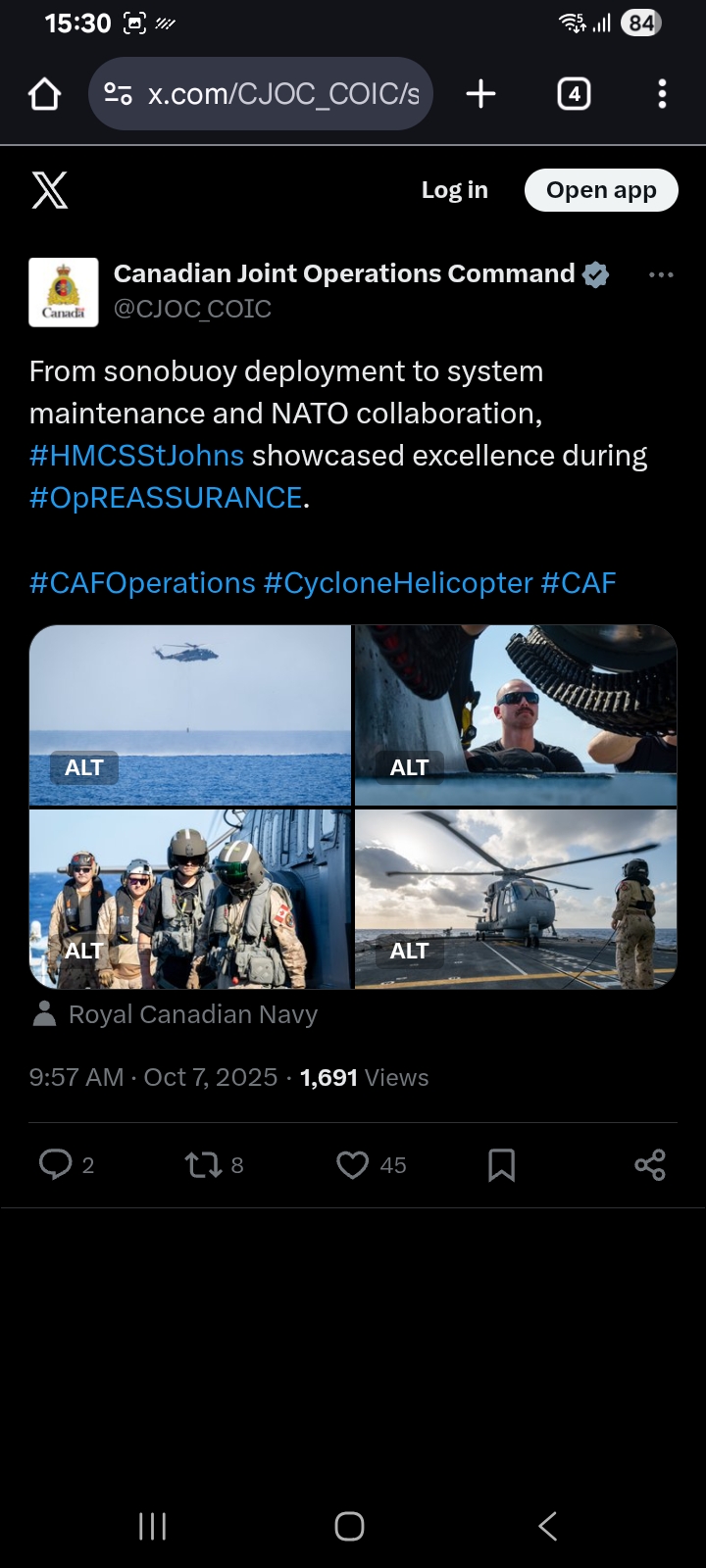Open the #OpREASSURANCE hashtag link

pyautogui.click(x=166, y=498)
